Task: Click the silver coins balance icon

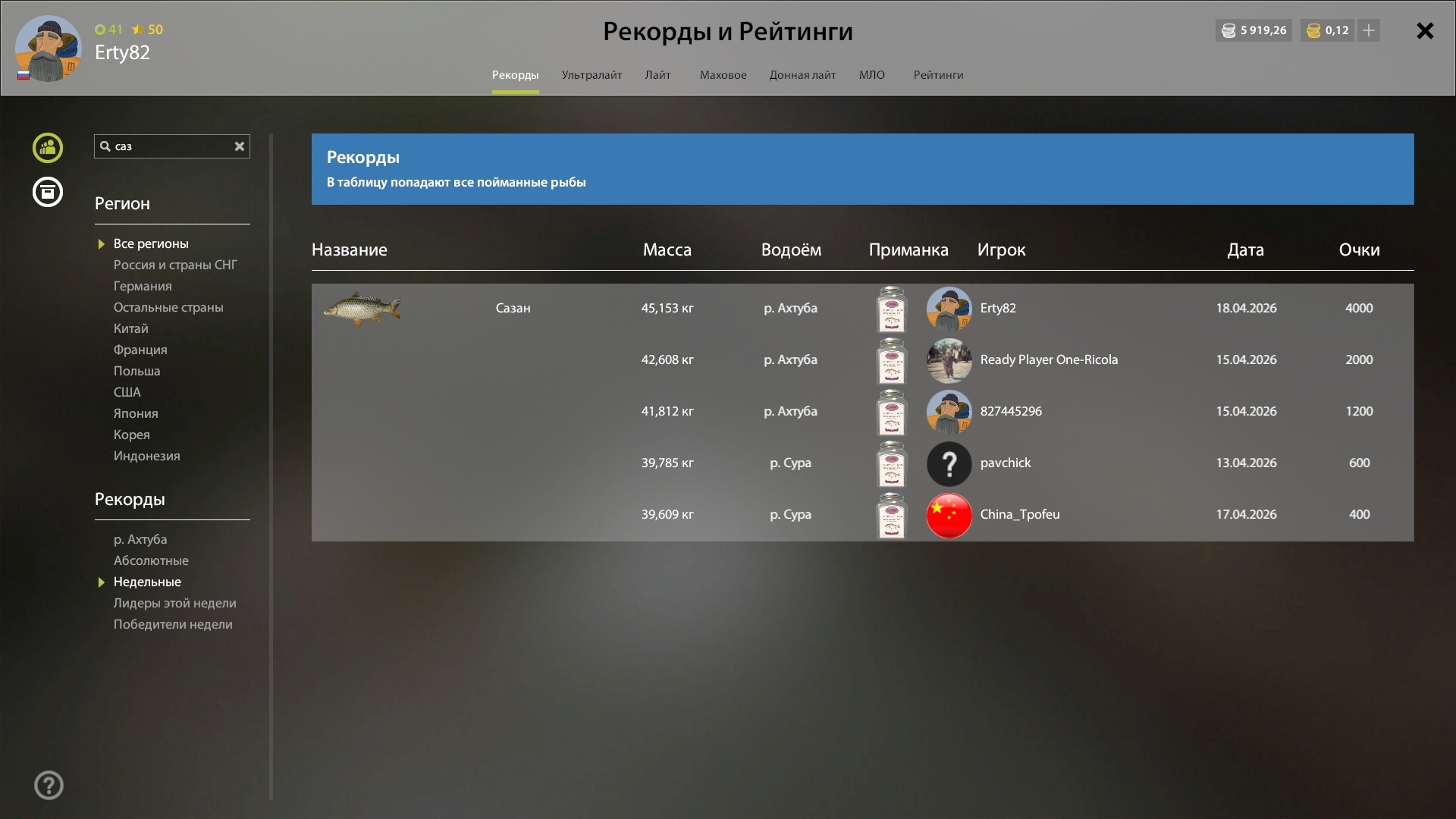Action: (1228, 30)
